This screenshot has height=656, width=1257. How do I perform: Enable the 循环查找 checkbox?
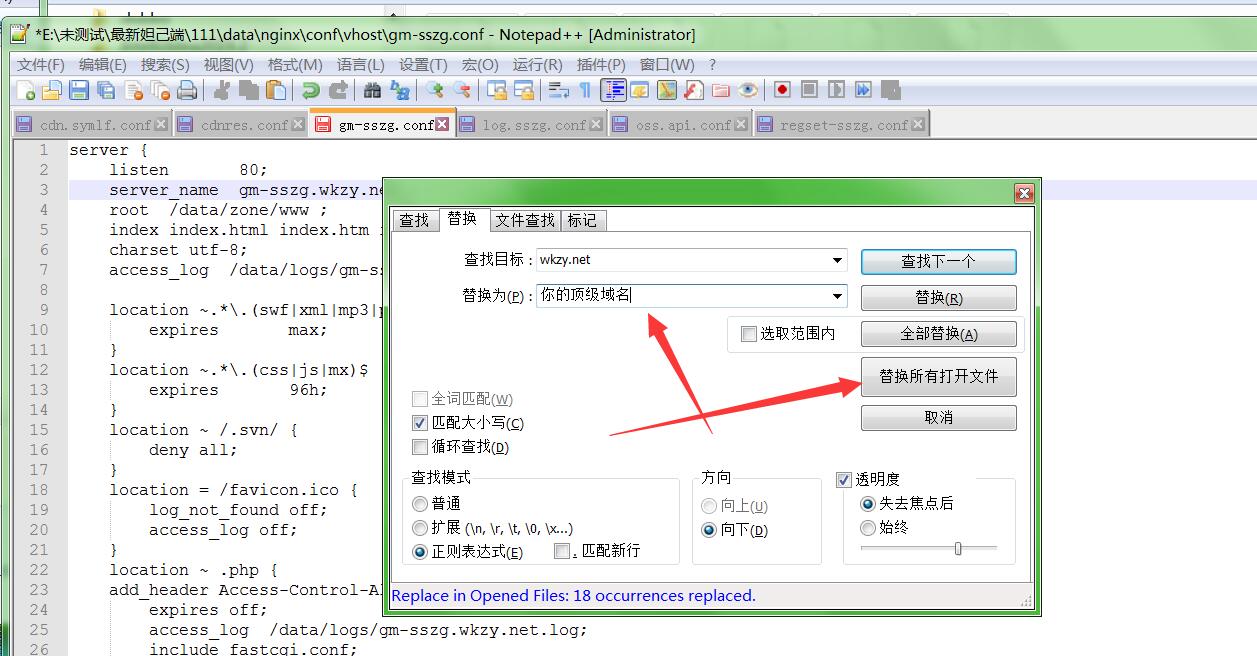click(x=420, y=447)
